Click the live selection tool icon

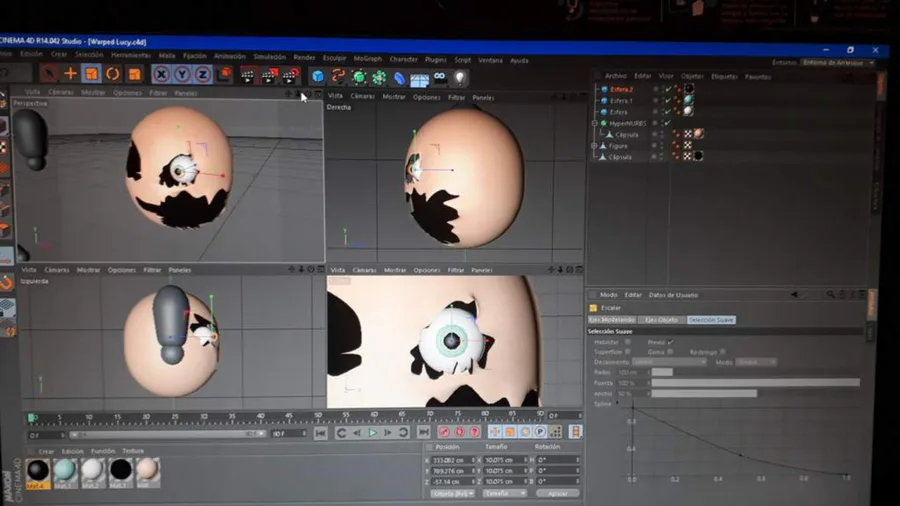(49, 73)
